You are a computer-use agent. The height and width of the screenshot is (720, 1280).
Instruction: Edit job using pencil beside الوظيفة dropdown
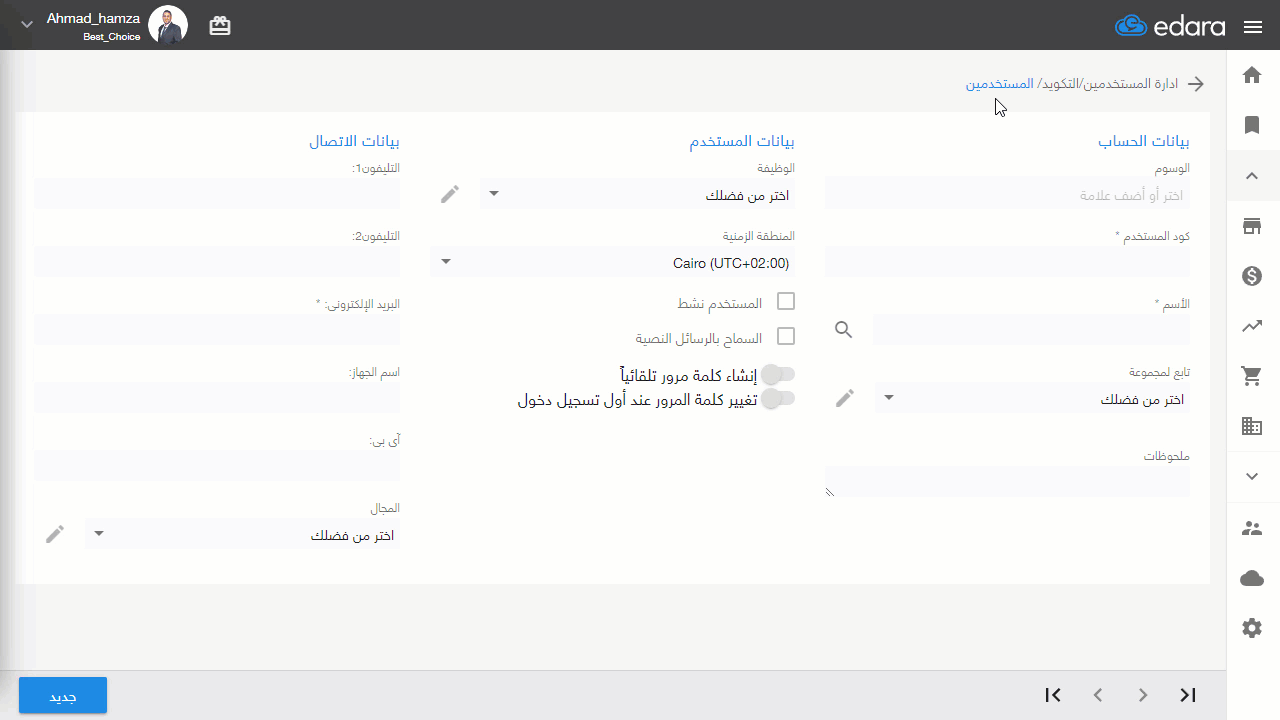450,194
